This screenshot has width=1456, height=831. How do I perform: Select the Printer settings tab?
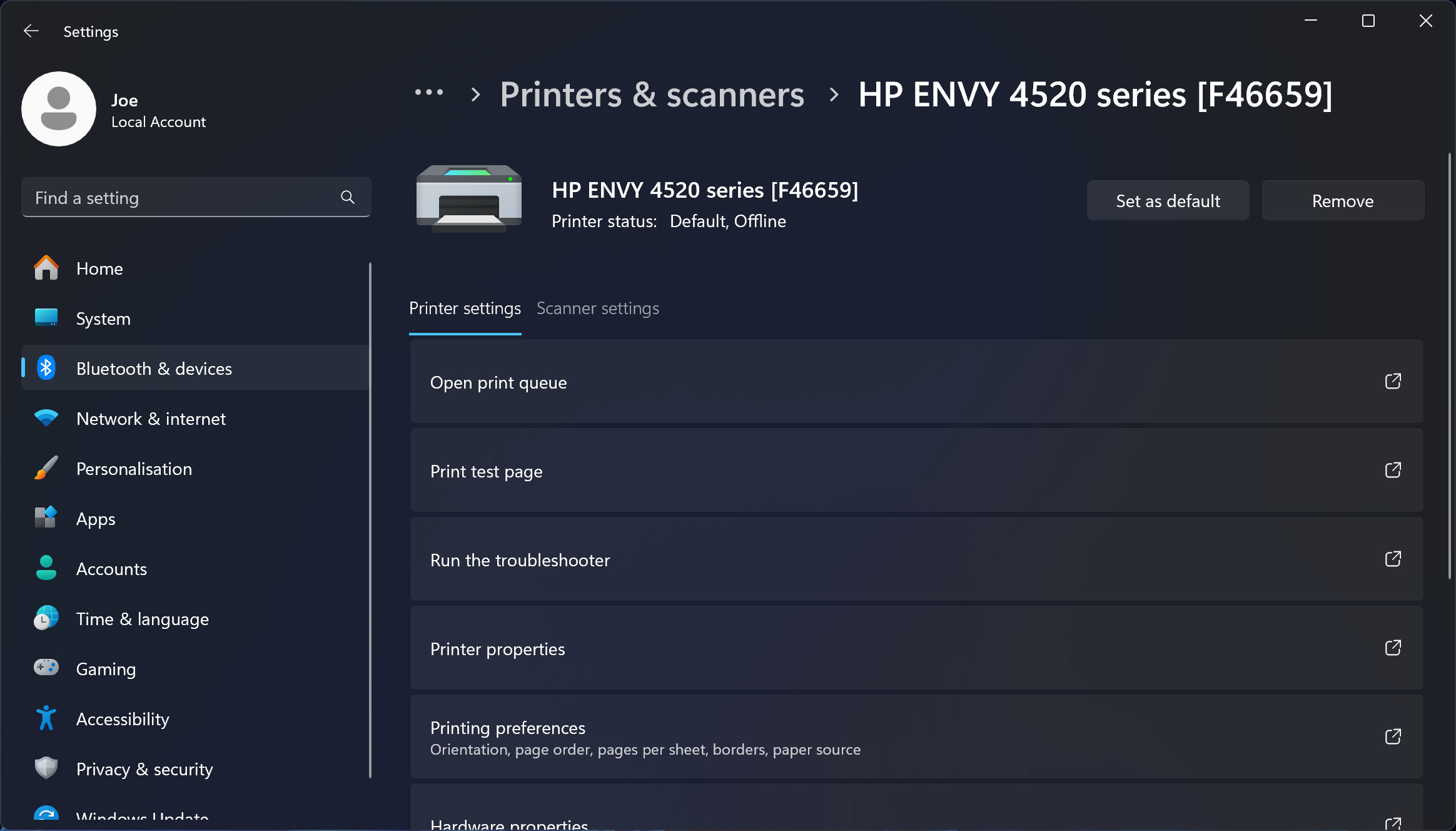(x=465, y=308)
